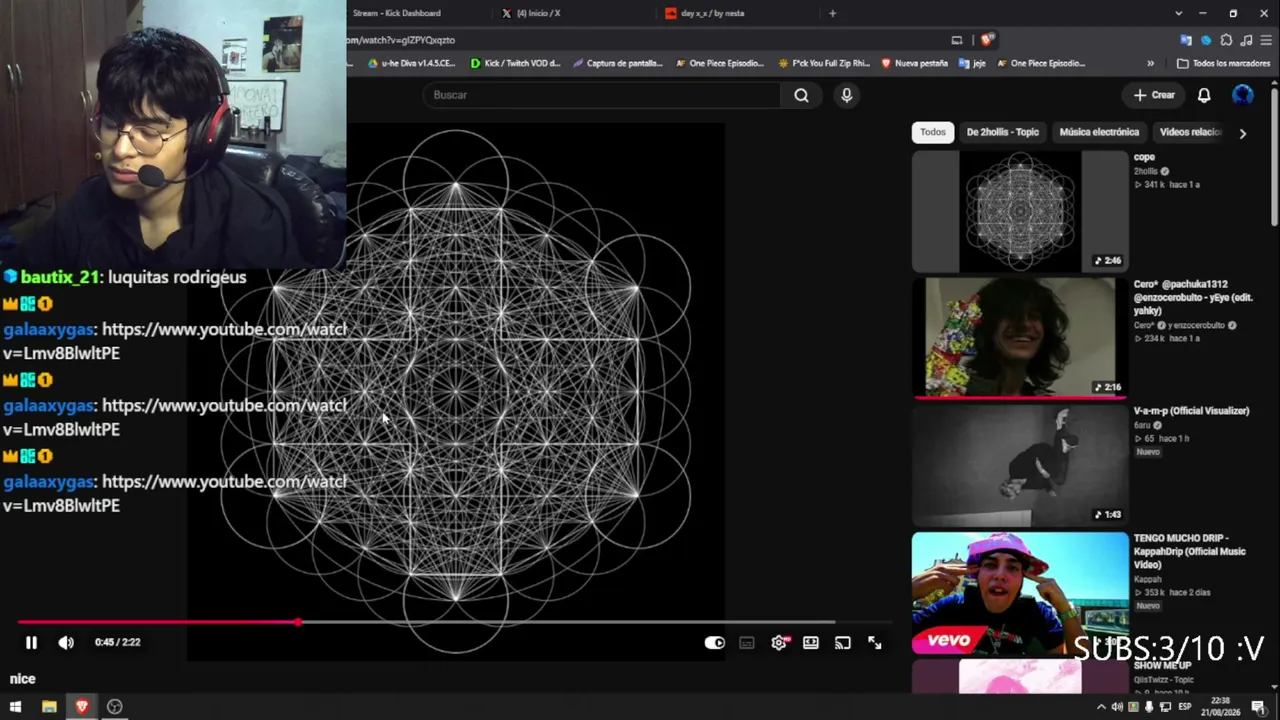Viewport: 1280px width, 720px height.
Task: Expand the hidden bookmarks chevron
Action: [1150, 63]
